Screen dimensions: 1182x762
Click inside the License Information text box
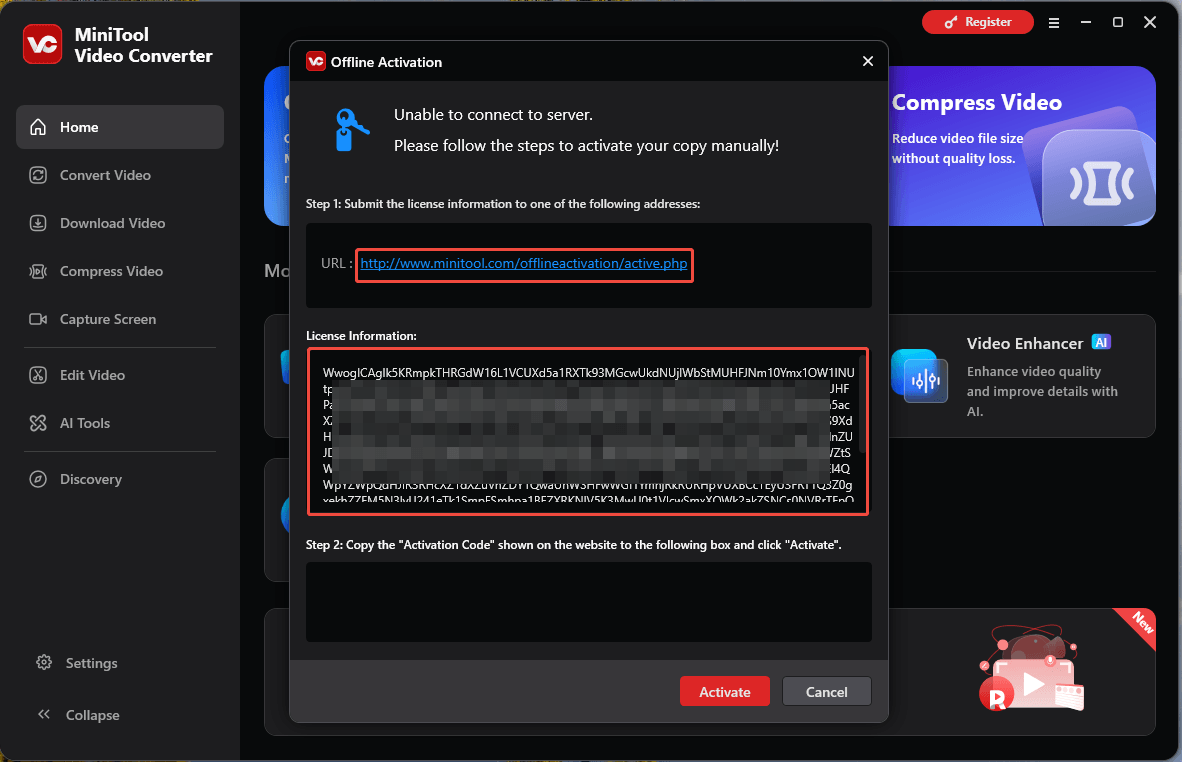[588, 432]
